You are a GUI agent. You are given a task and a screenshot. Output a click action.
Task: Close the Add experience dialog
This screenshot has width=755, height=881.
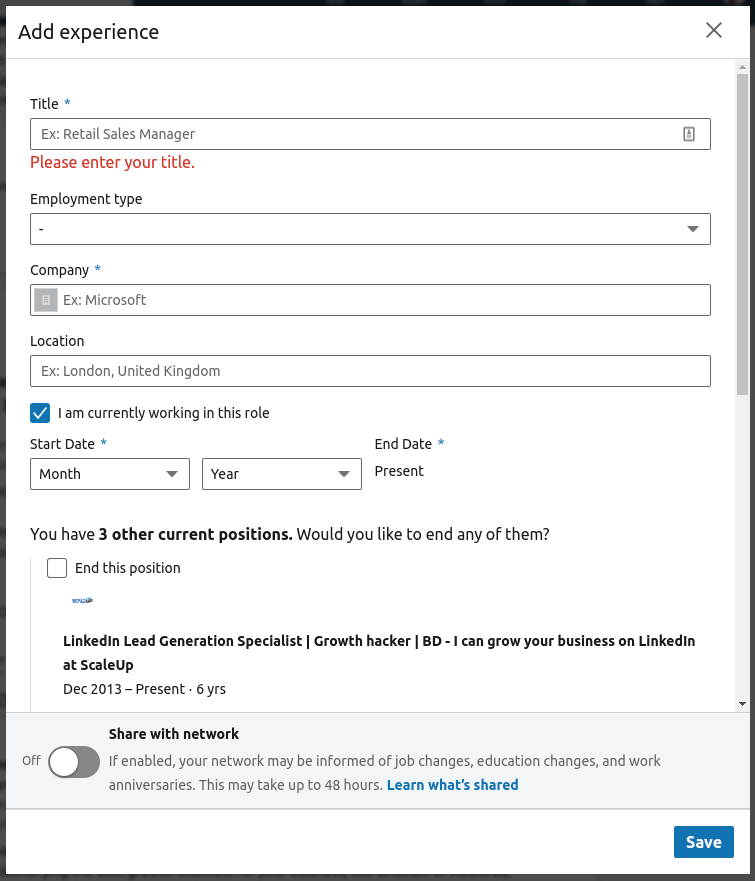[713, 30]
